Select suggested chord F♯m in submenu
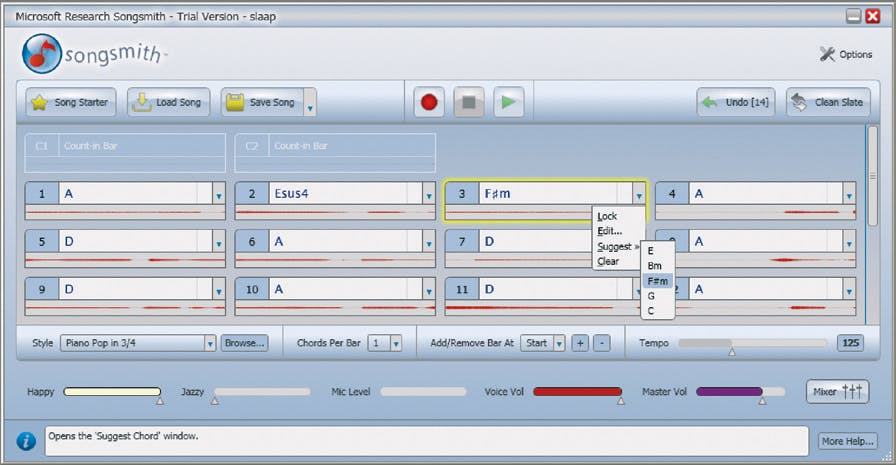 tap(658, 281)
